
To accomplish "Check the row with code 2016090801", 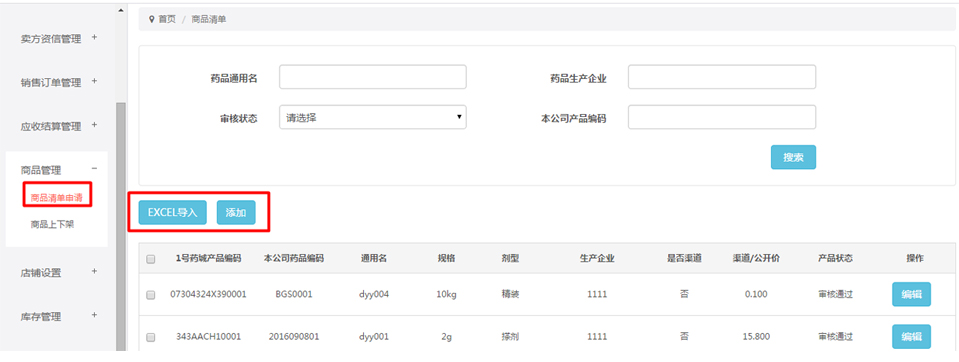I will point(150,338).
